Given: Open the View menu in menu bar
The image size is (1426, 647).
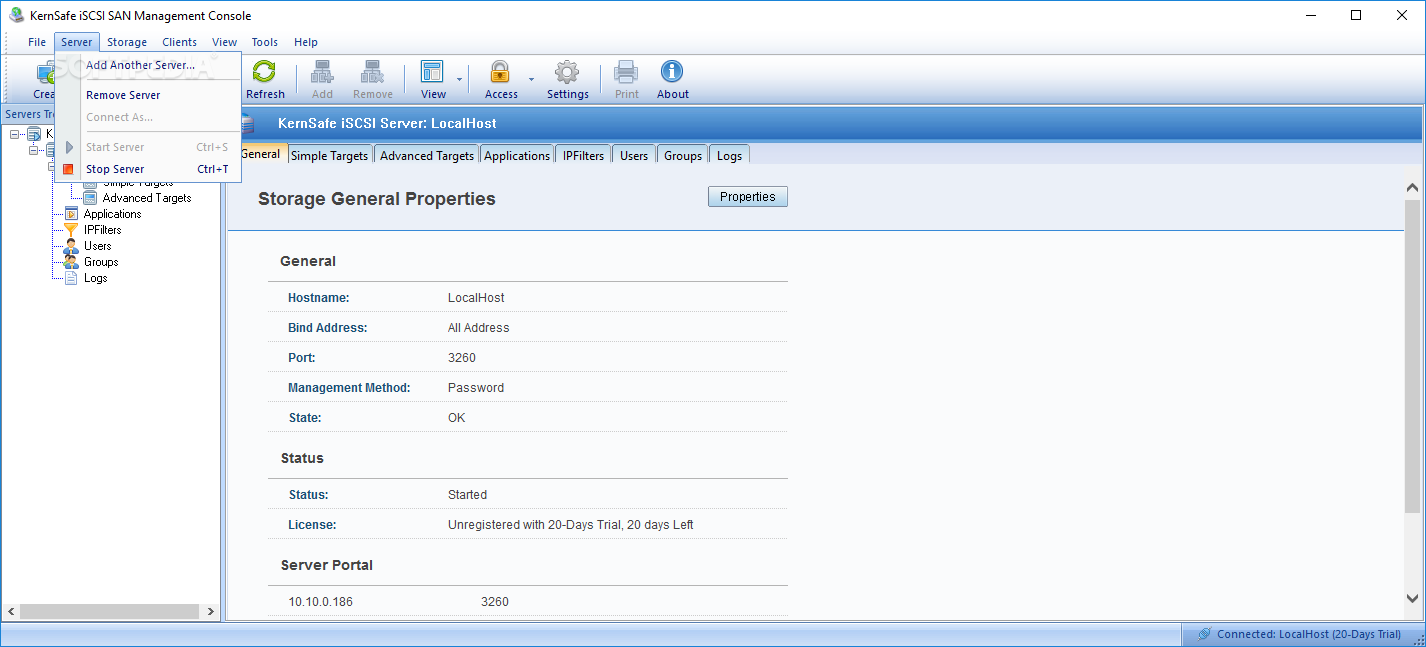Looking at the screenshot, I should [225, 42].
